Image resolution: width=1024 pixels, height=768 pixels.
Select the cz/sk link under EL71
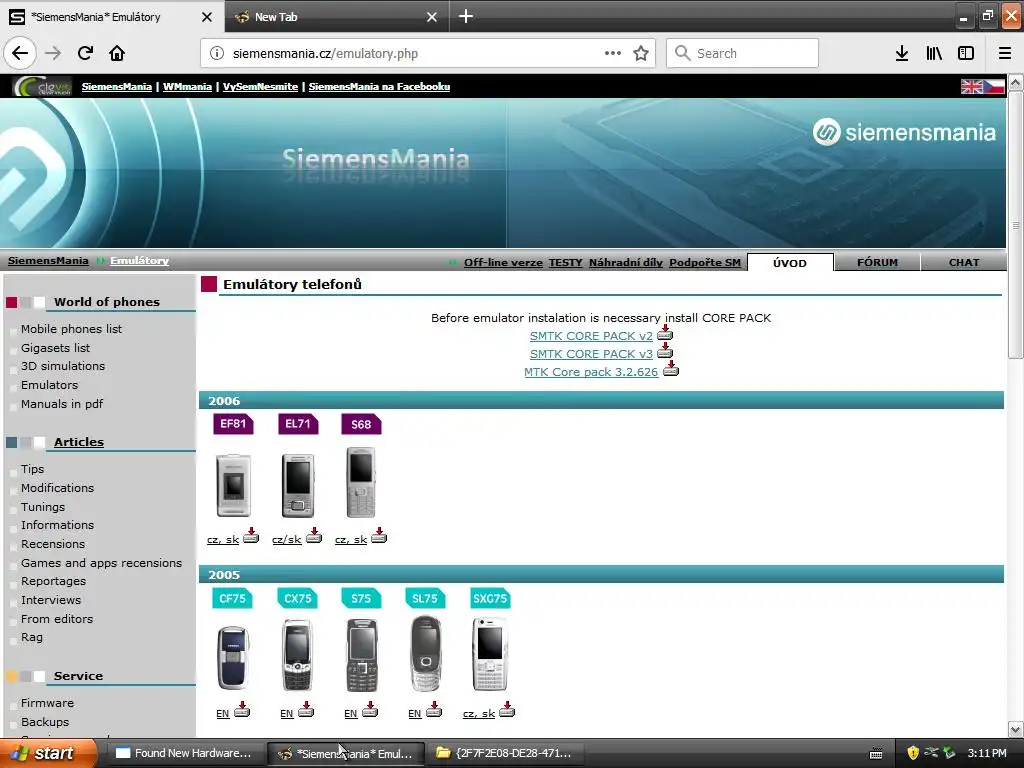click(x=287, y=539)
